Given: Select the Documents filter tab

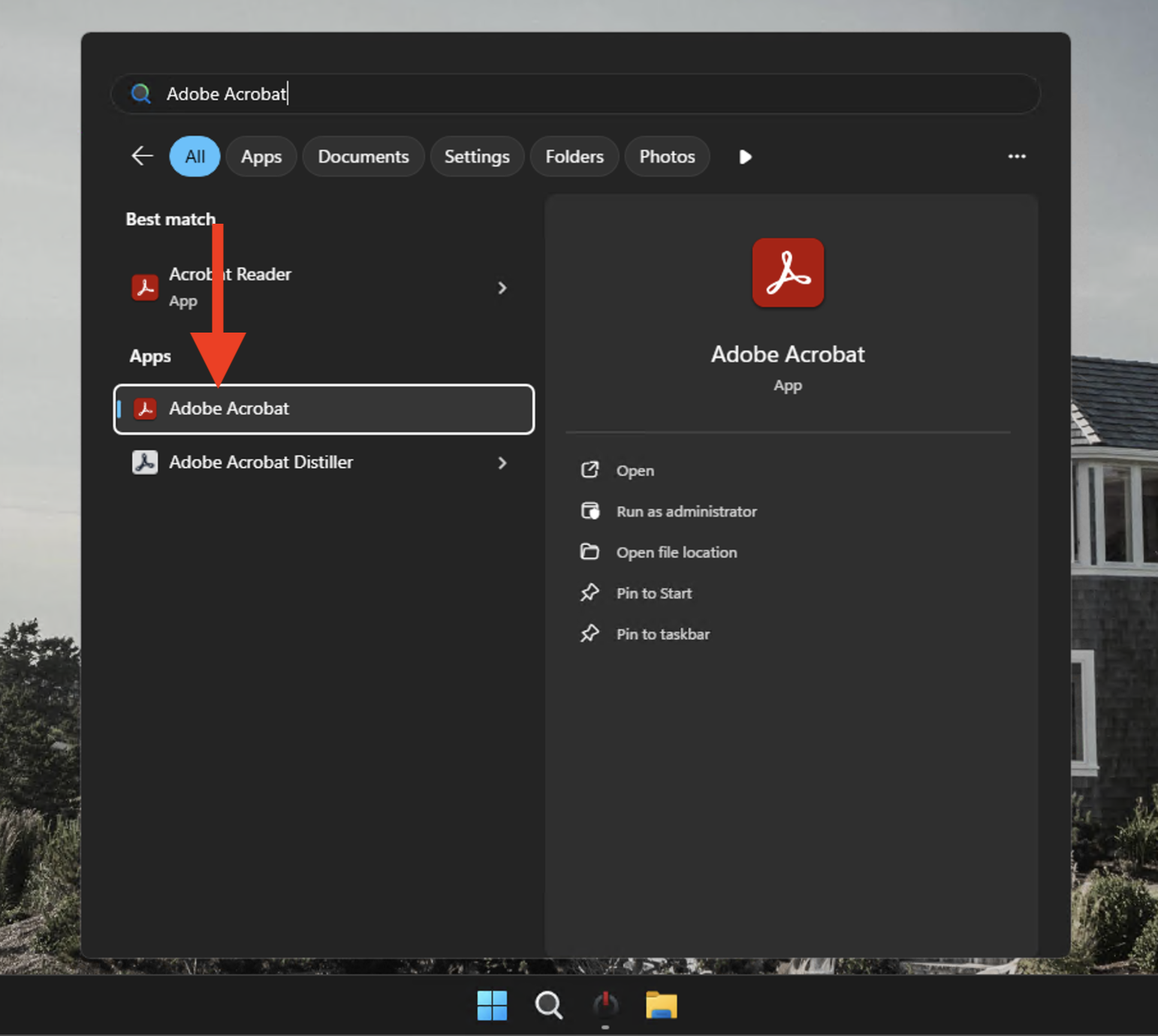Looking at the screenshot, I should coord(363,157).
